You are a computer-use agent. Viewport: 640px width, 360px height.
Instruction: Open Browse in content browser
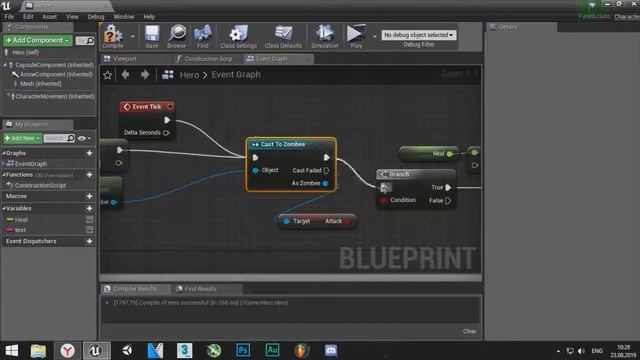coord(177,36)
